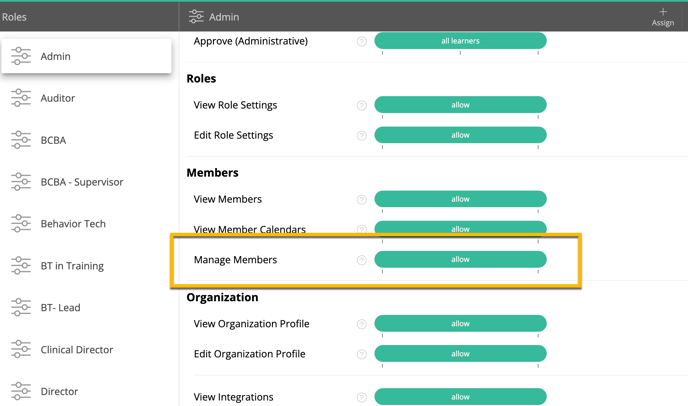Toggle View Role Settings allow control
Image resolution: width=688 pixels, height=406 pixels.
coord(460,105)
